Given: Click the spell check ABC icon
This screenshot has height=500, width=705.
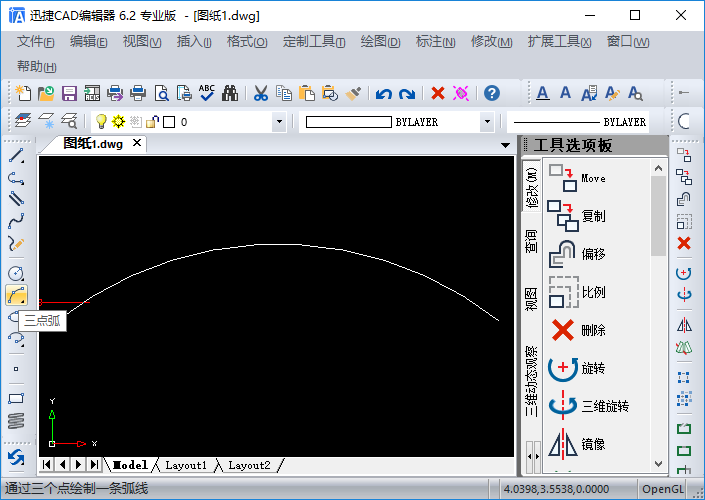Looking at the screenshot, I should pos(207,93).
